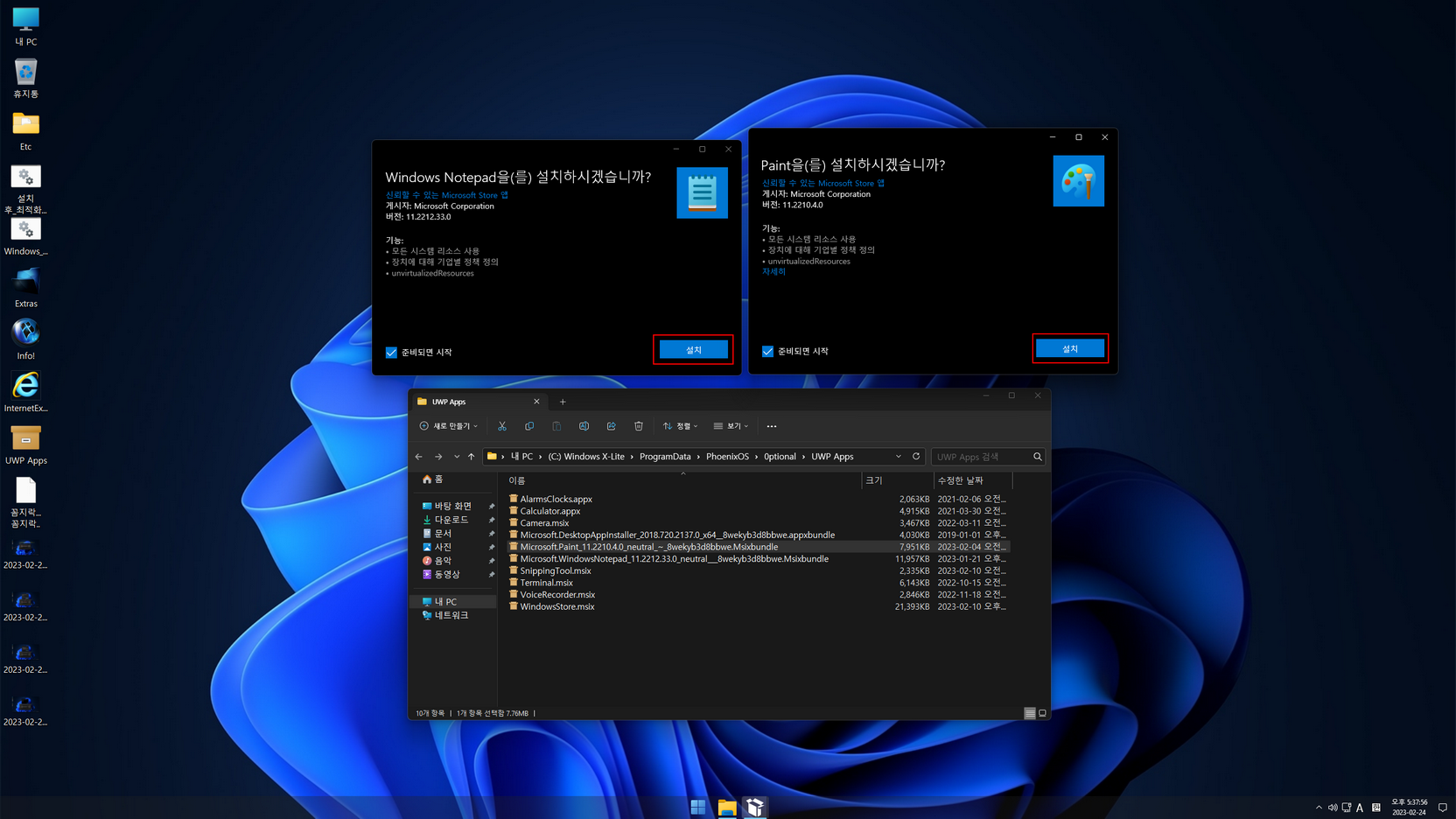Show hidden system tray icons chevron

click(1319, 808)
